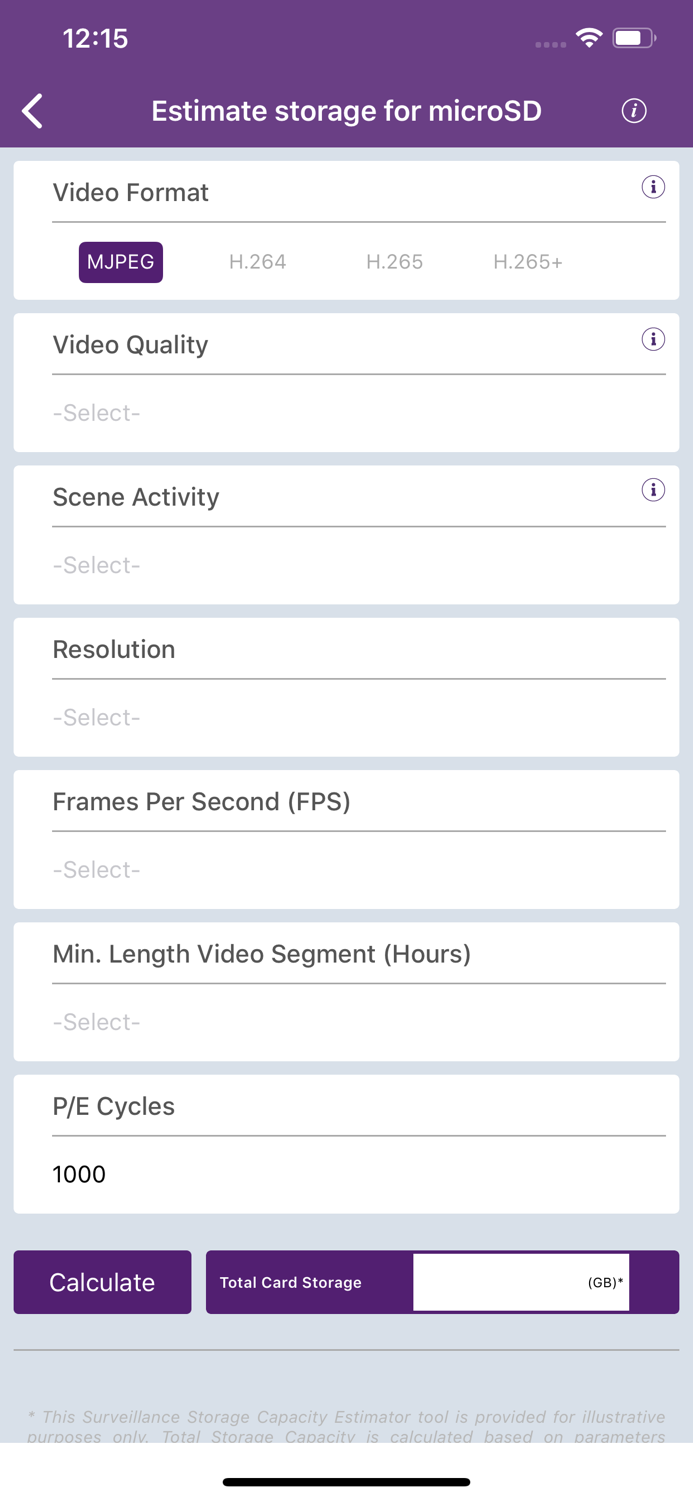Open the Scene Activity select dropdown
693x1500 pixels.
tap(346, 565)
